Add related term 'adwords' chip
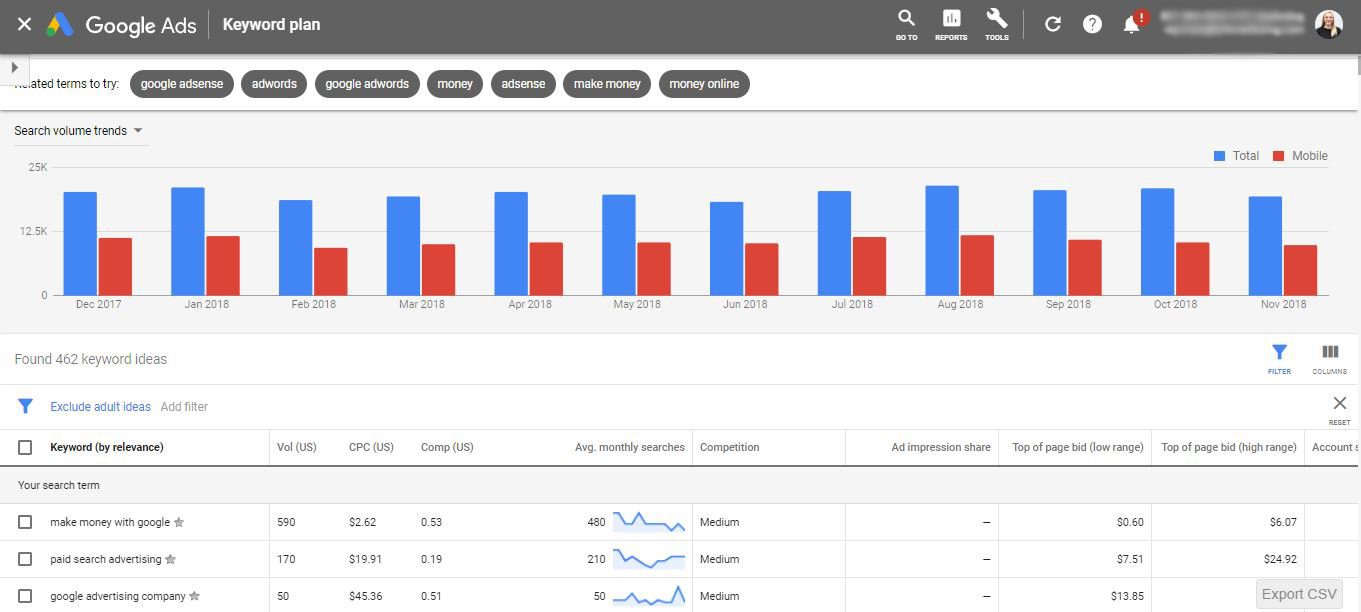This screenshot has width=1361, height=612. click(274, 84)
